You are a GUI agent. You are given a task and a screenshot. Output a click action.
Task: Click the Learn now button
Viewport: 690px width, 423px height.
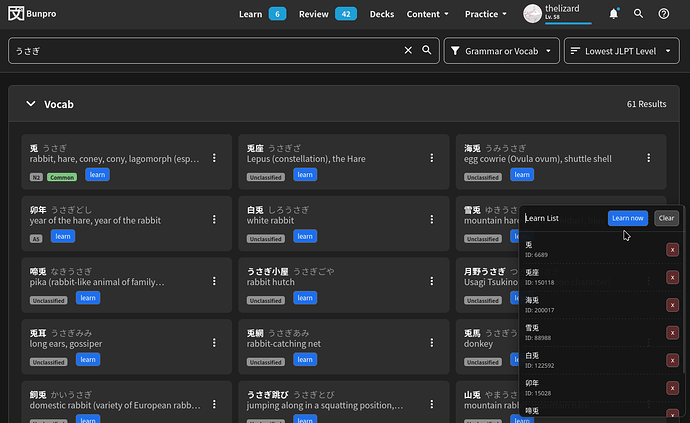628,218
